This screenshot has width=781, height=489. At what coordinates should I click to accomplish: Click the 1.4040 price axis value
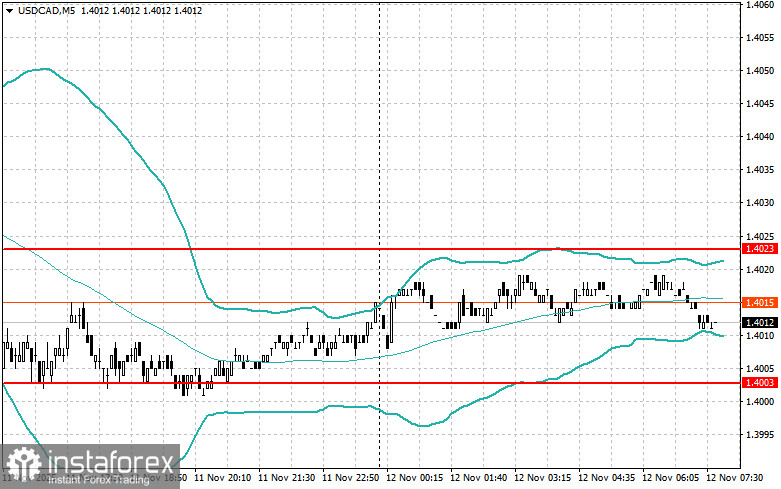[760, 136]
